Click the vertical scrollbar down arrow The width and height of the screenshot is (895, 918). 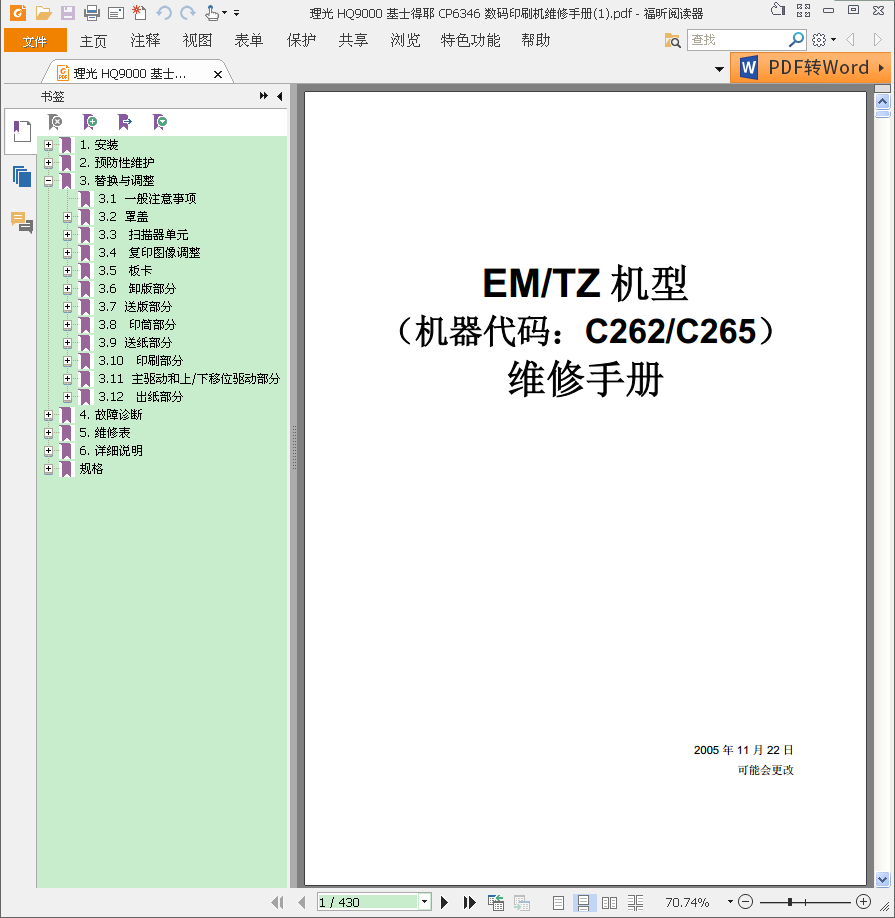pos(882,879)
